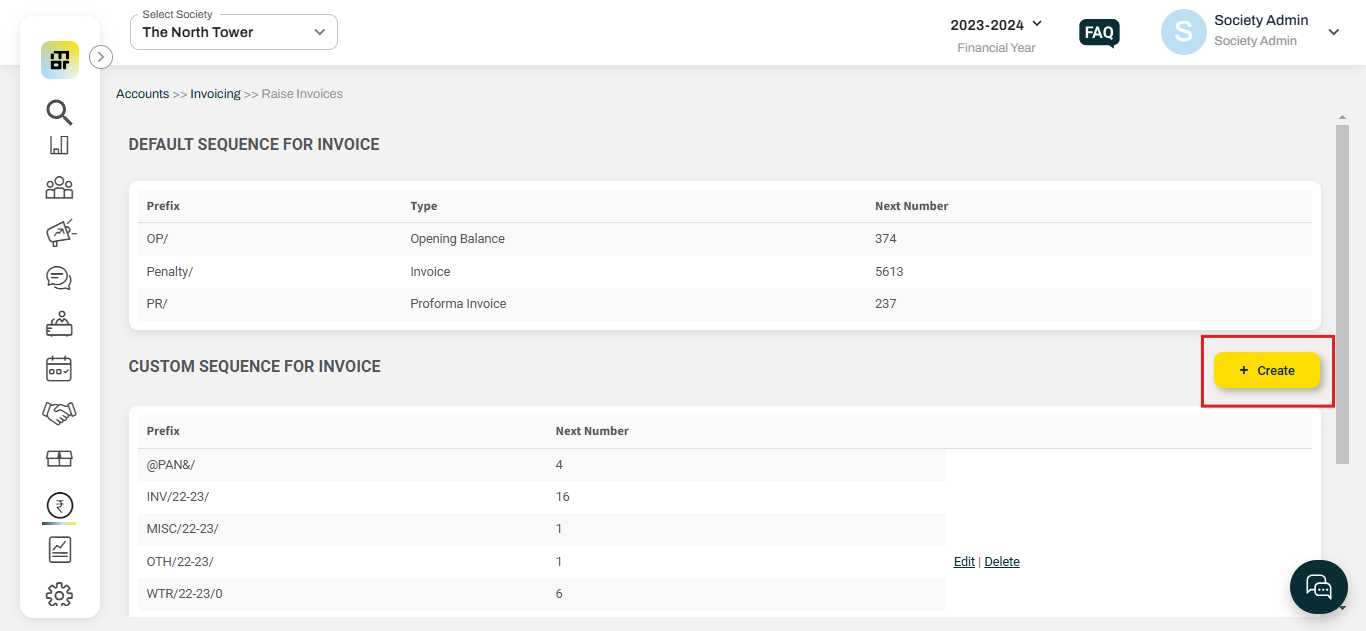This screenshot has height=631, width=1366.
Task: Open Invoicing from the breadcrumb trail
Action: [215, 93]
